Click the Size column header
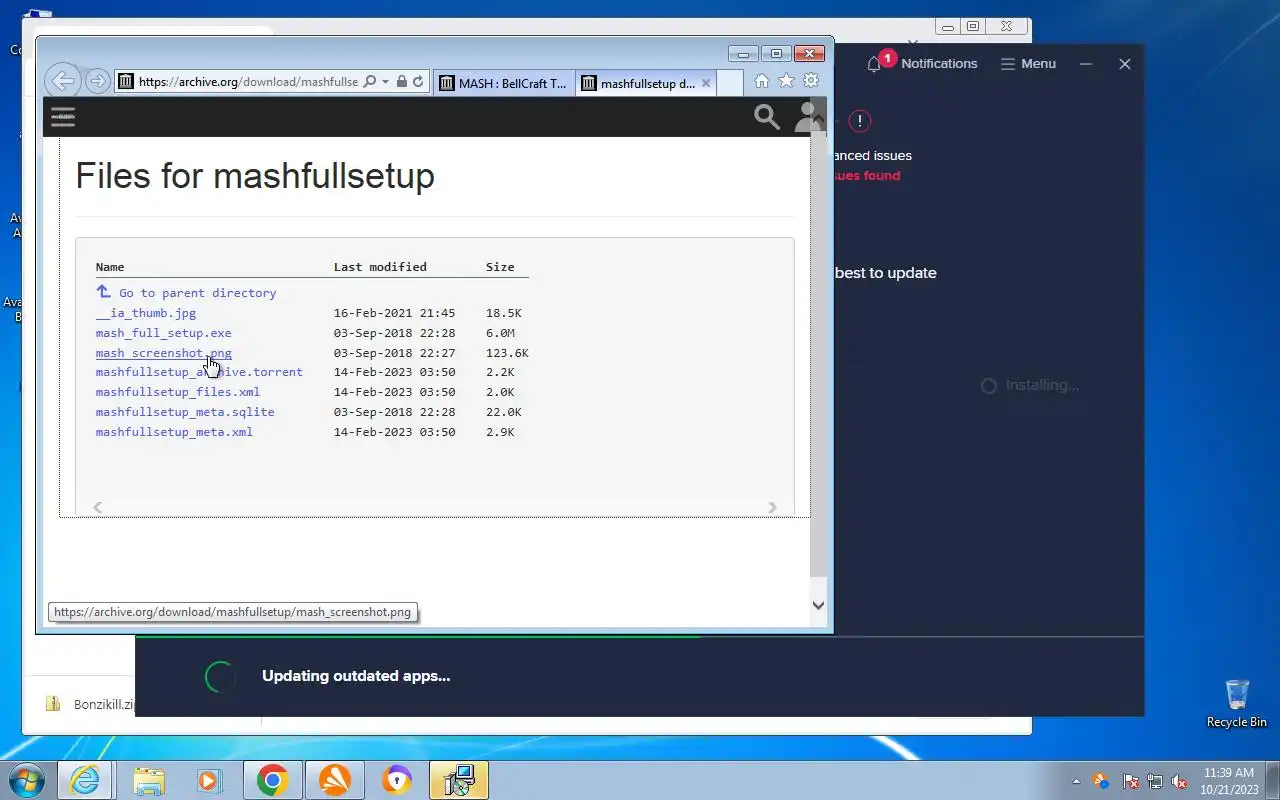 tap(500, 267)
